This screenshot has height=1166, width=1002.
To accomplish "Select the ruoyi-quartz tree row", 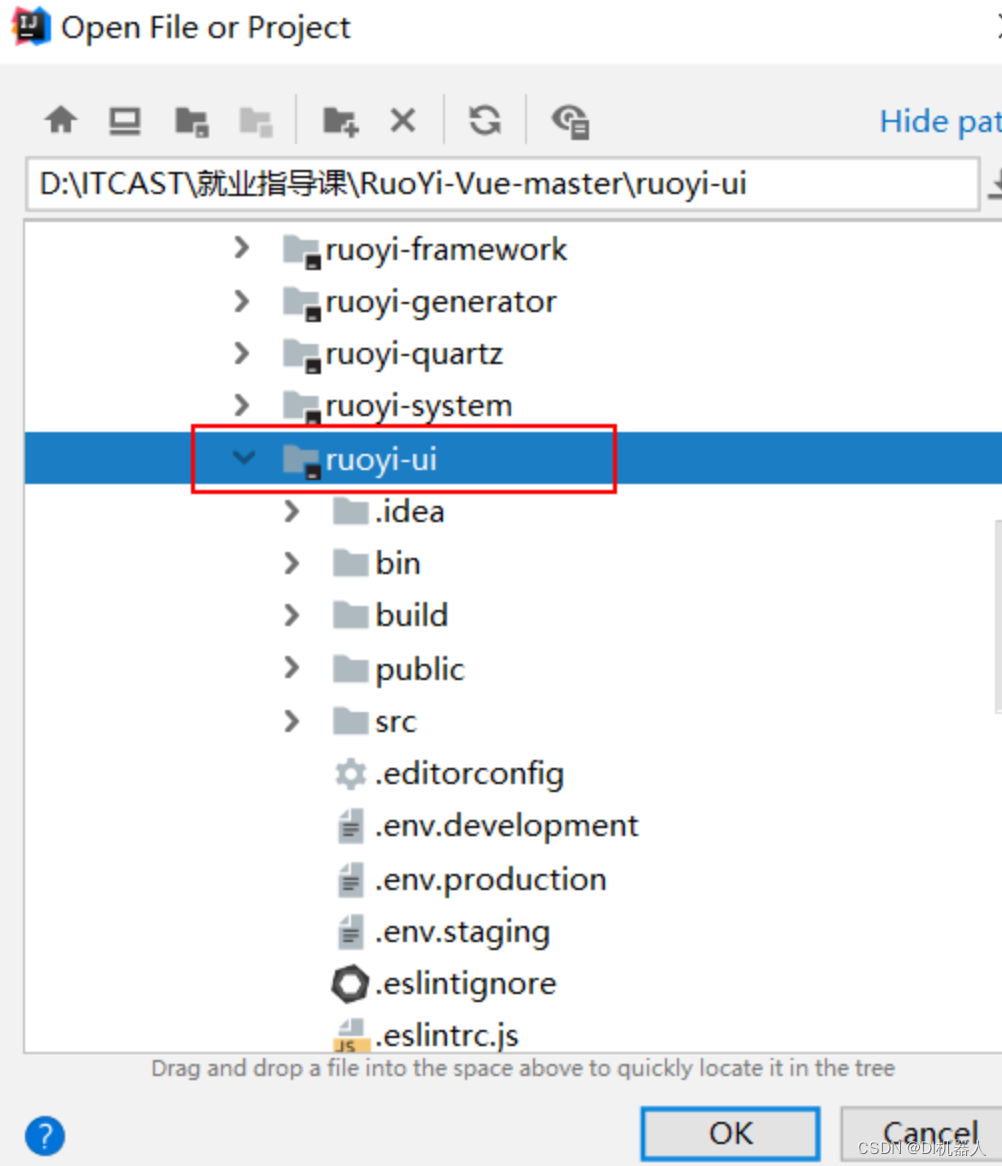I will tap(513, 354).
